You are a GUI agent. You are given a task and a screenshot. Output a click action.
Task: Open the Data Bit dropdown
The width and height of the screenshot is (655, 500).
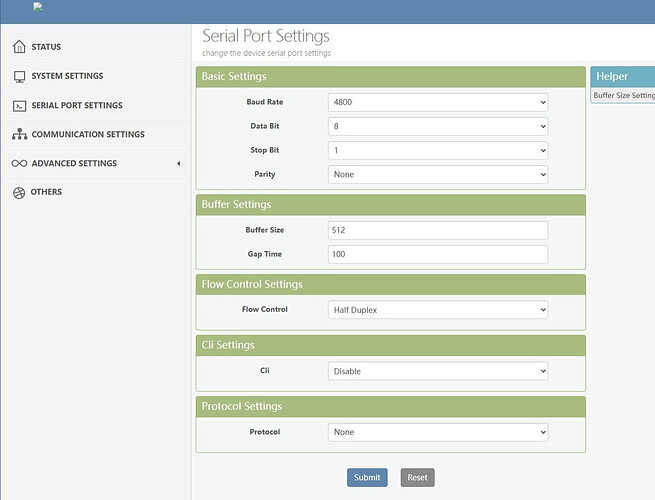[437, 126]
